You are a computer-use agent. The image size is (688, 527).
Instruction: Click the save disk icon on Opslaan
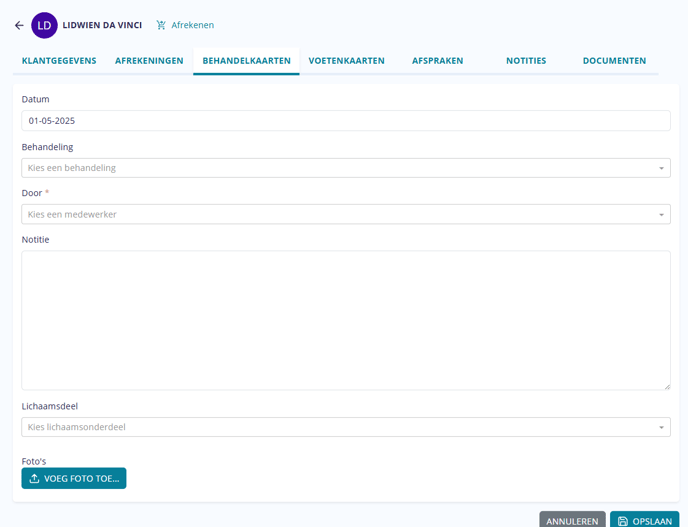(x=623, y=521)
